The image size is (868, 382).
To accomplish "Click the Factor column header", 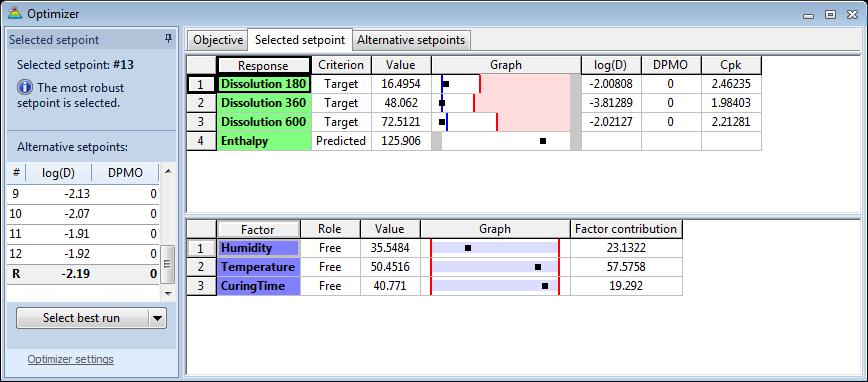I will 258,229.
